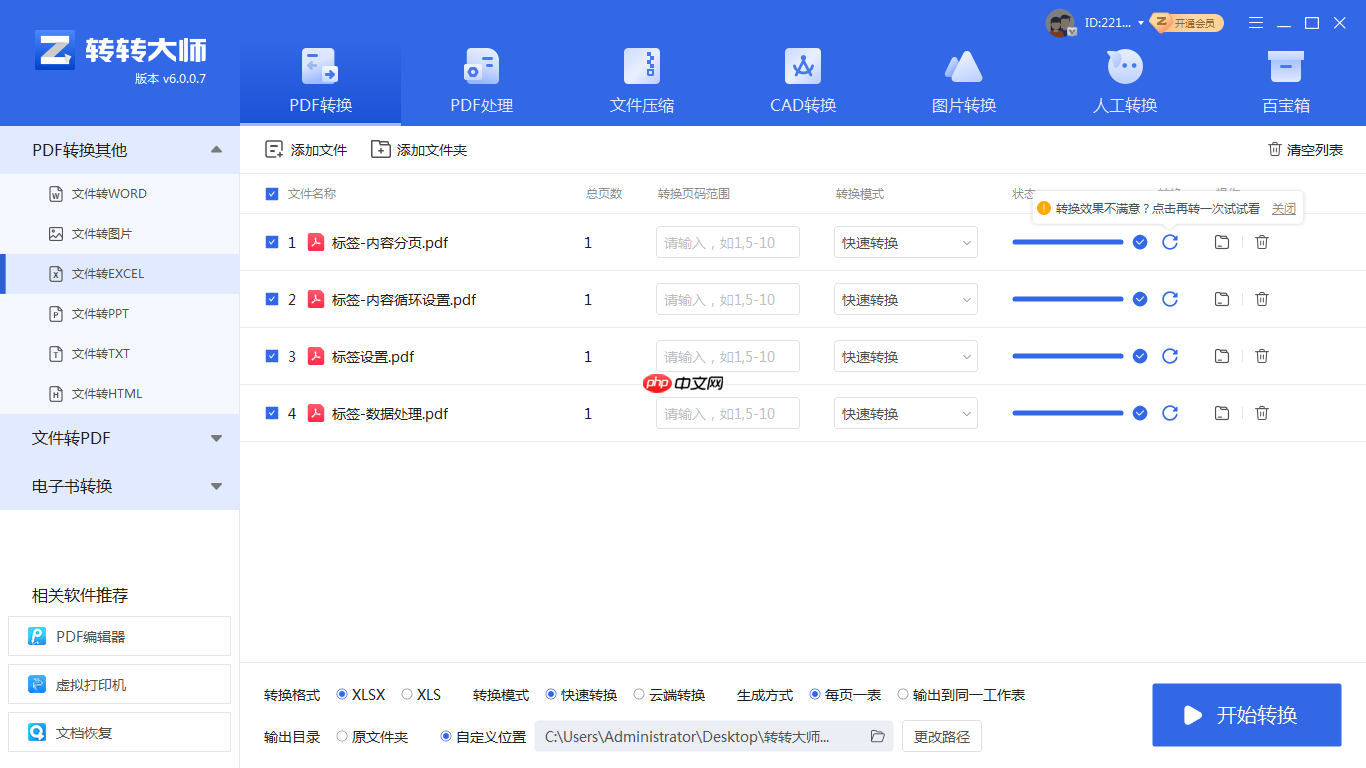The height and width of the screenshot is (768, 1366).
Task: Click reconvert icon for 标签-内容分页.pdf
Action: (x=1170, y=242)
